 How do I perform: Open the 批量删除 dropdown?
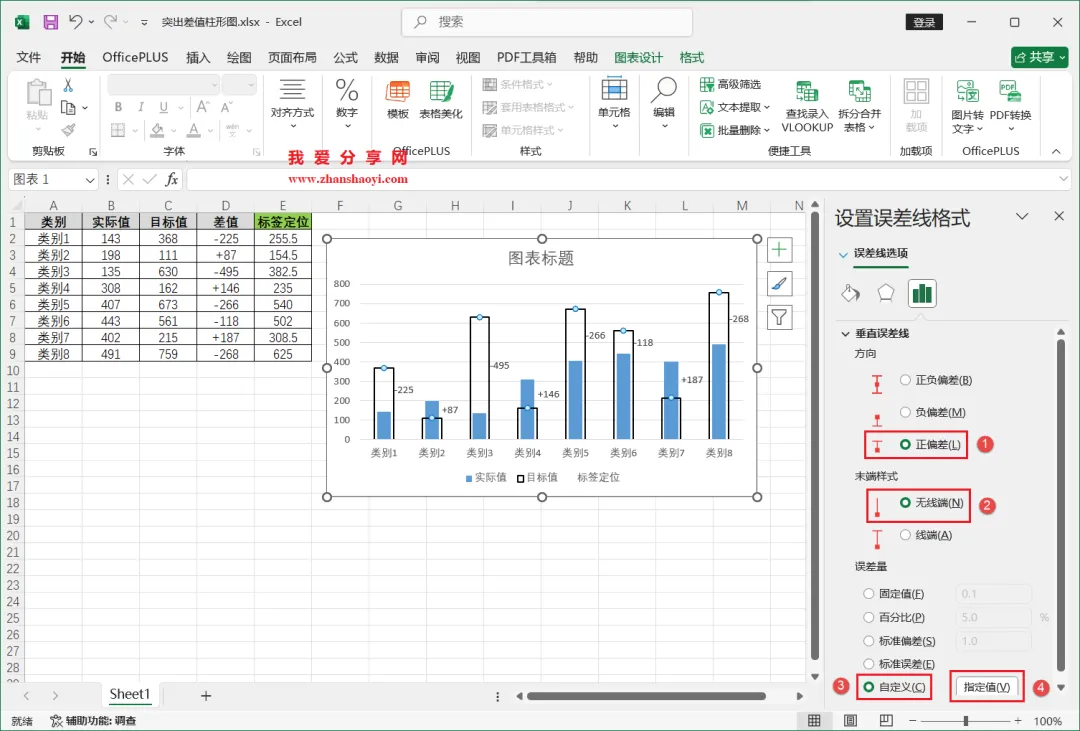(734, 130)
